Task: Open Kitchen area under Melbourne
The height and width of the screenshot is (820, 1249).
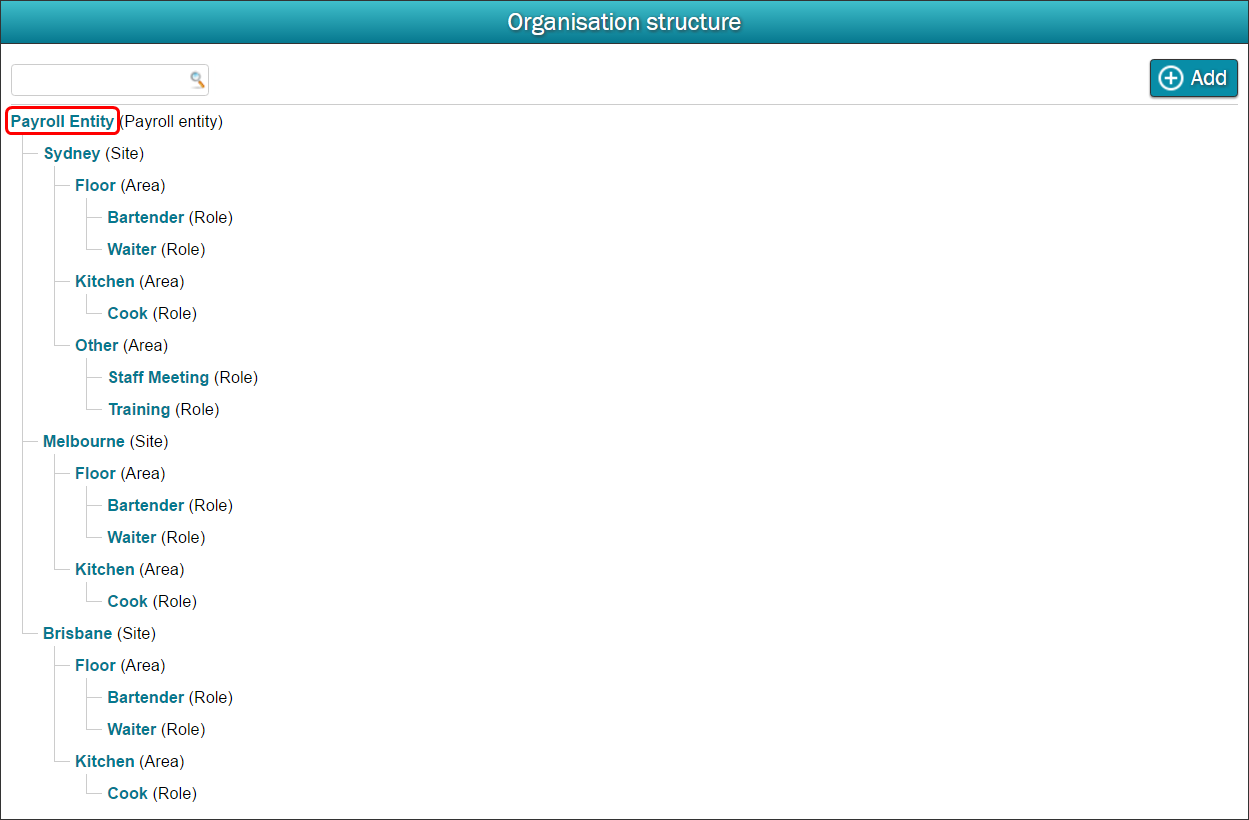Action: coord(105,569)
